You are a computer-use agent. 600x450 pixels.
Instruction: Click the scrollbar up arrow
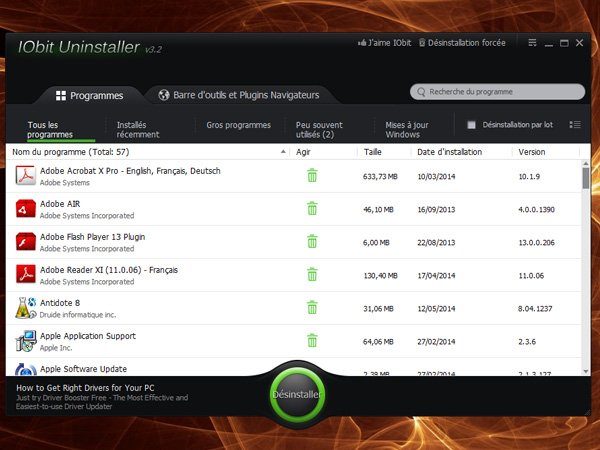(586, 163)
